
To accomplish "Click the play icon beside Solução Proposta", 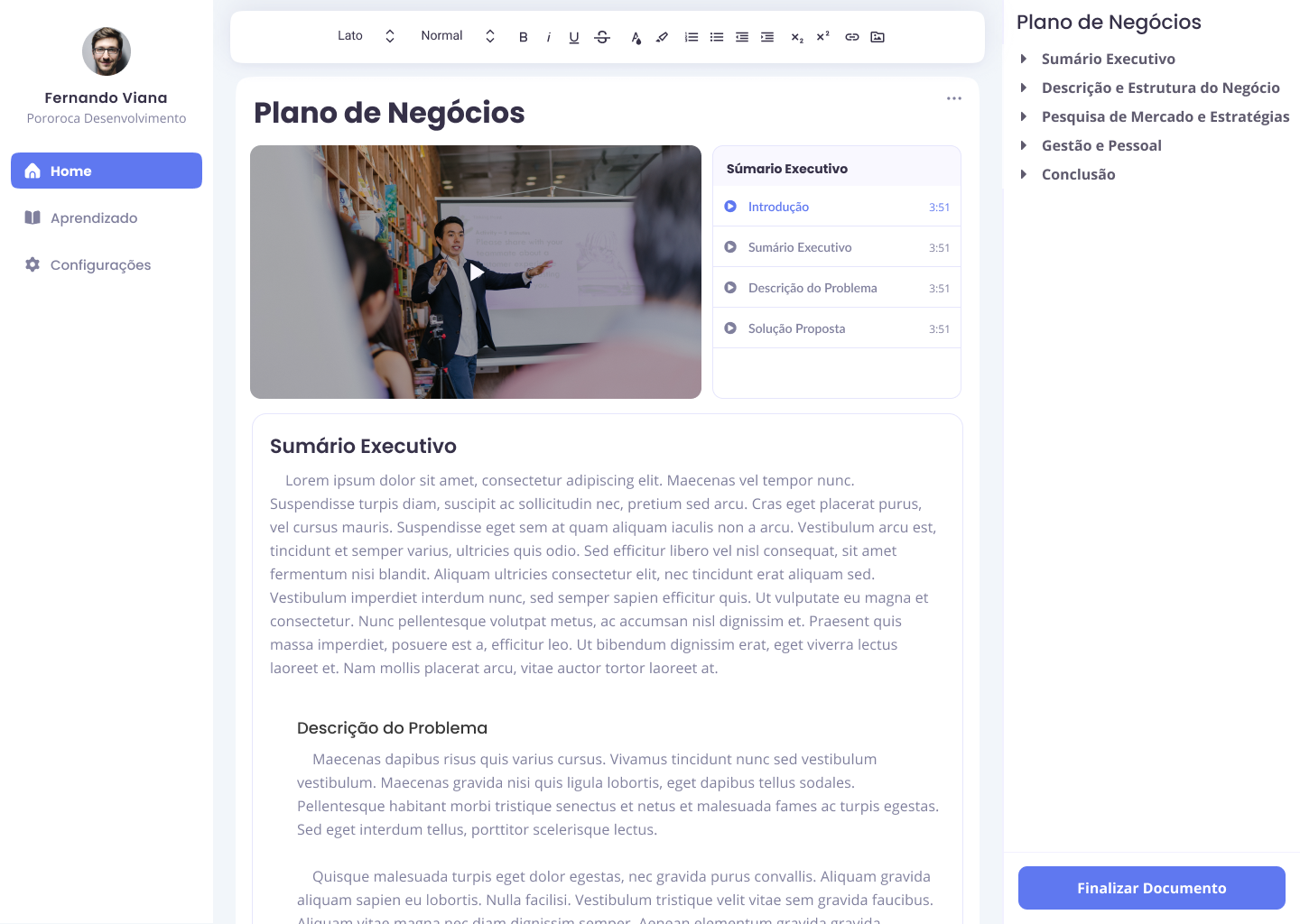I will coord(730,328).
